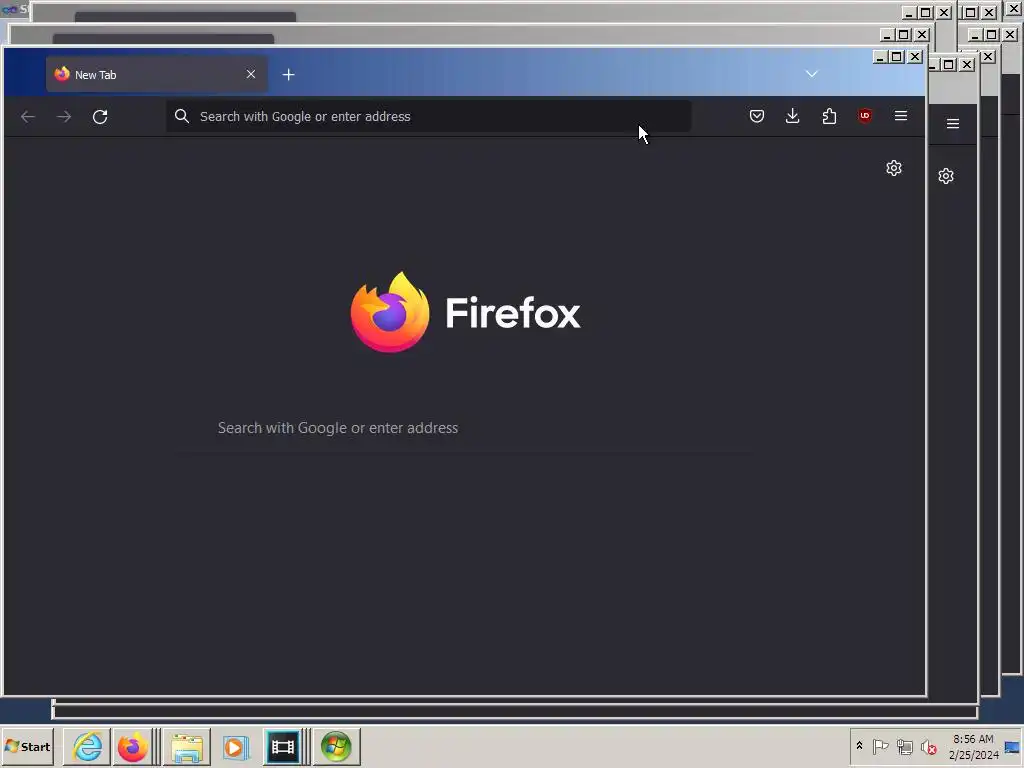This screenshot has width=1024, height=768.
Task: Select the New Tab tab
Action: [x=157, y=74]
